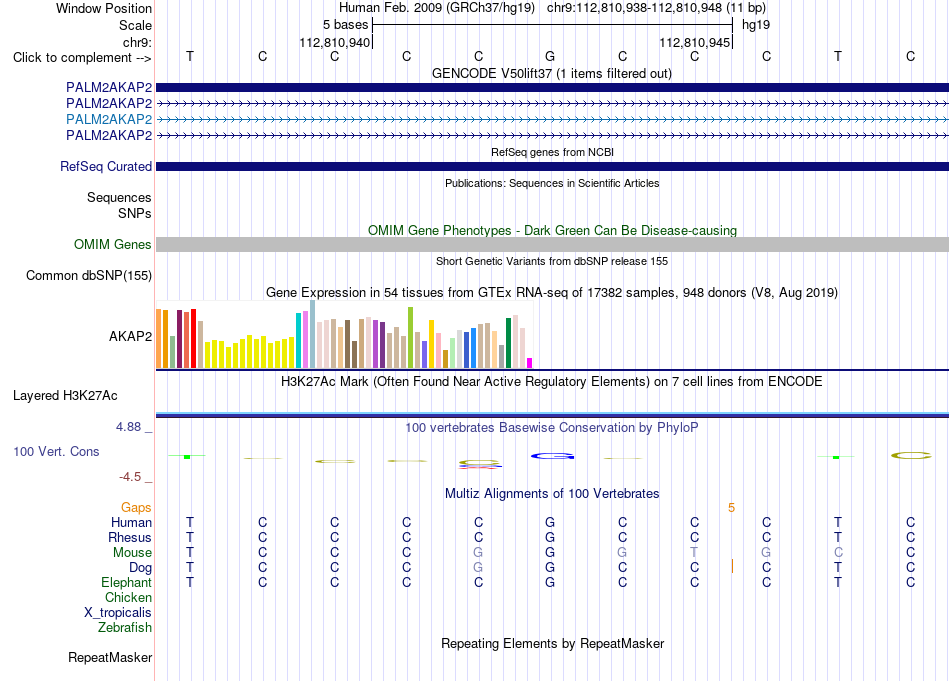Viewport: 950px width, 681px height.
Task: Open the GENCODE V50lift37 track title
Action: tap(551, 73)
